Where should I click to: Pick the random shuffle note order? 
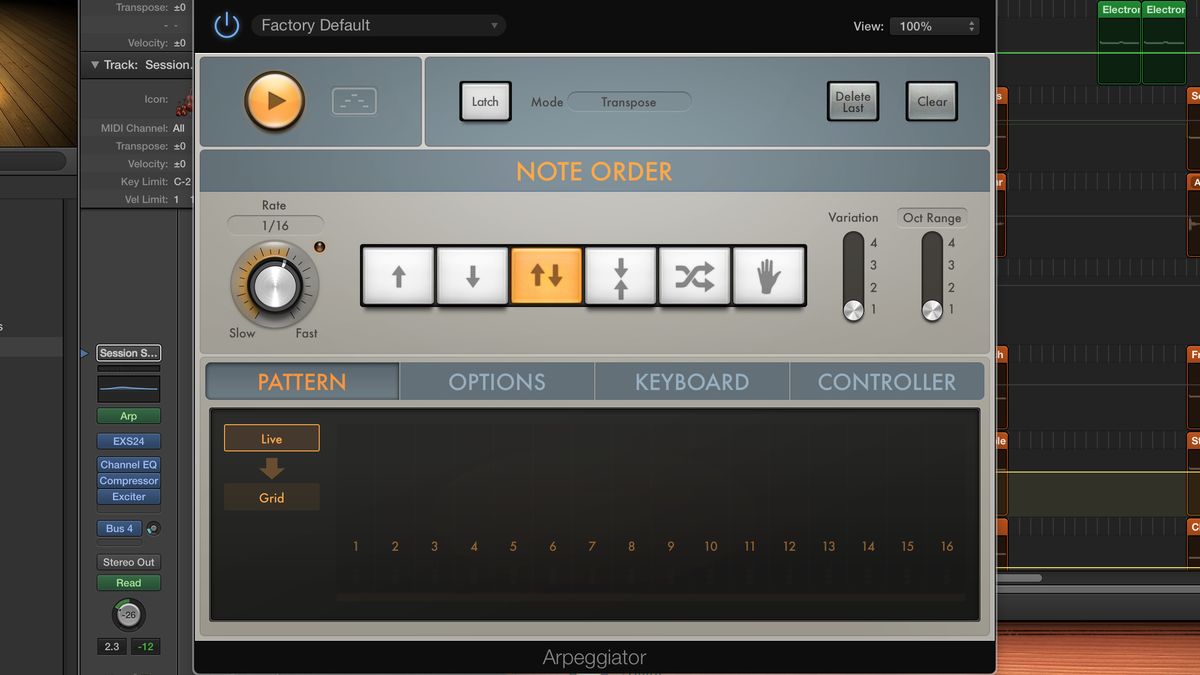click(x=694, y=276)
